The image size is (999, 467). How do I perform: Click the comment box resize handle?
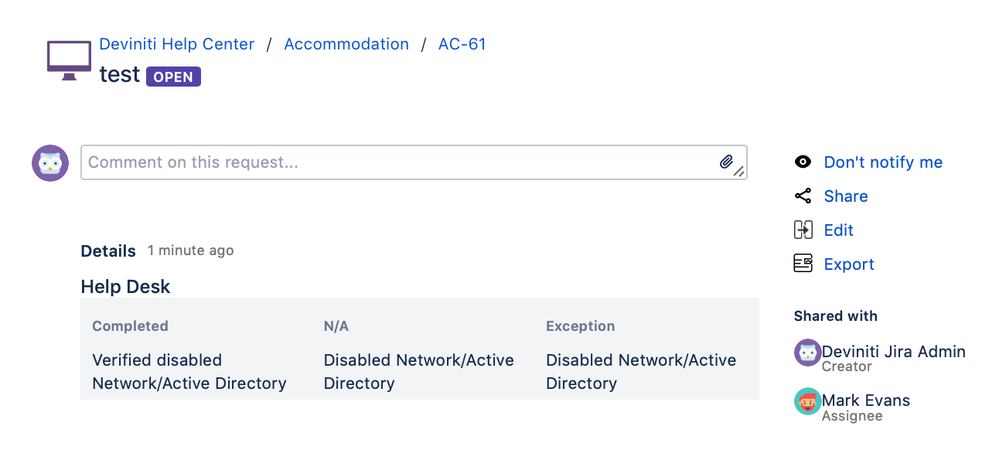tap(739, 172)
